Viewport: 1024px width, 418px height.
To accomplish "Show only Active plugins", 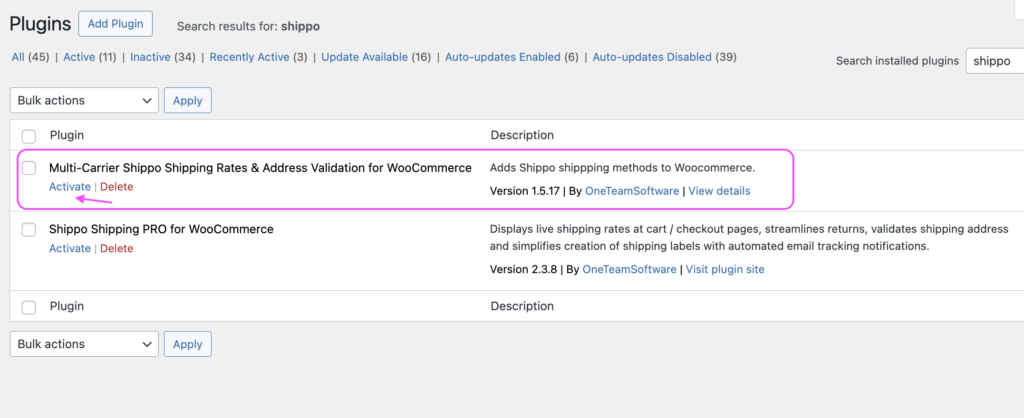I will click(79, 57).
